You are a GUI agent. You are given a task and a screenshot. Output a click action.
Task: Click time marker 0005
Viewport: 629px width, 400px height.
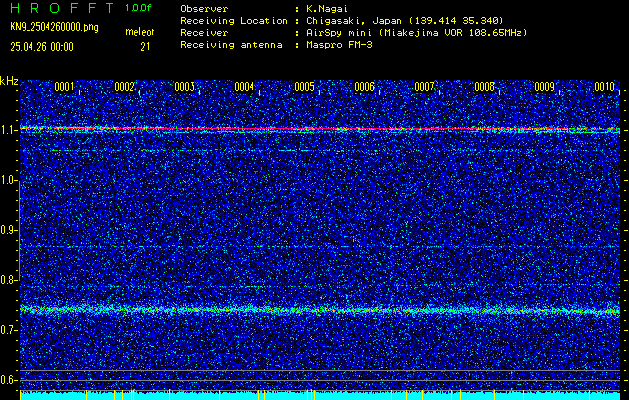(304, 87)
